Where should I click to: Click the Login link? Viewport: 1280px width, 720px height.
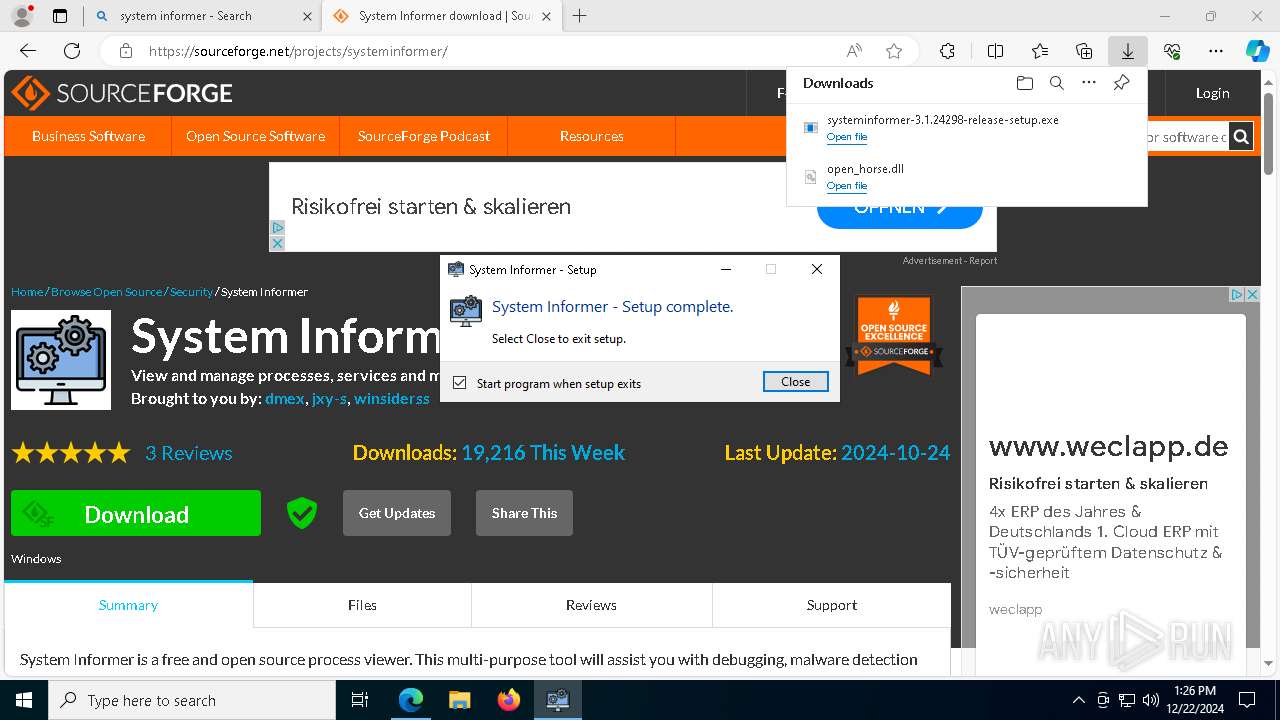tap(1213, 93)
